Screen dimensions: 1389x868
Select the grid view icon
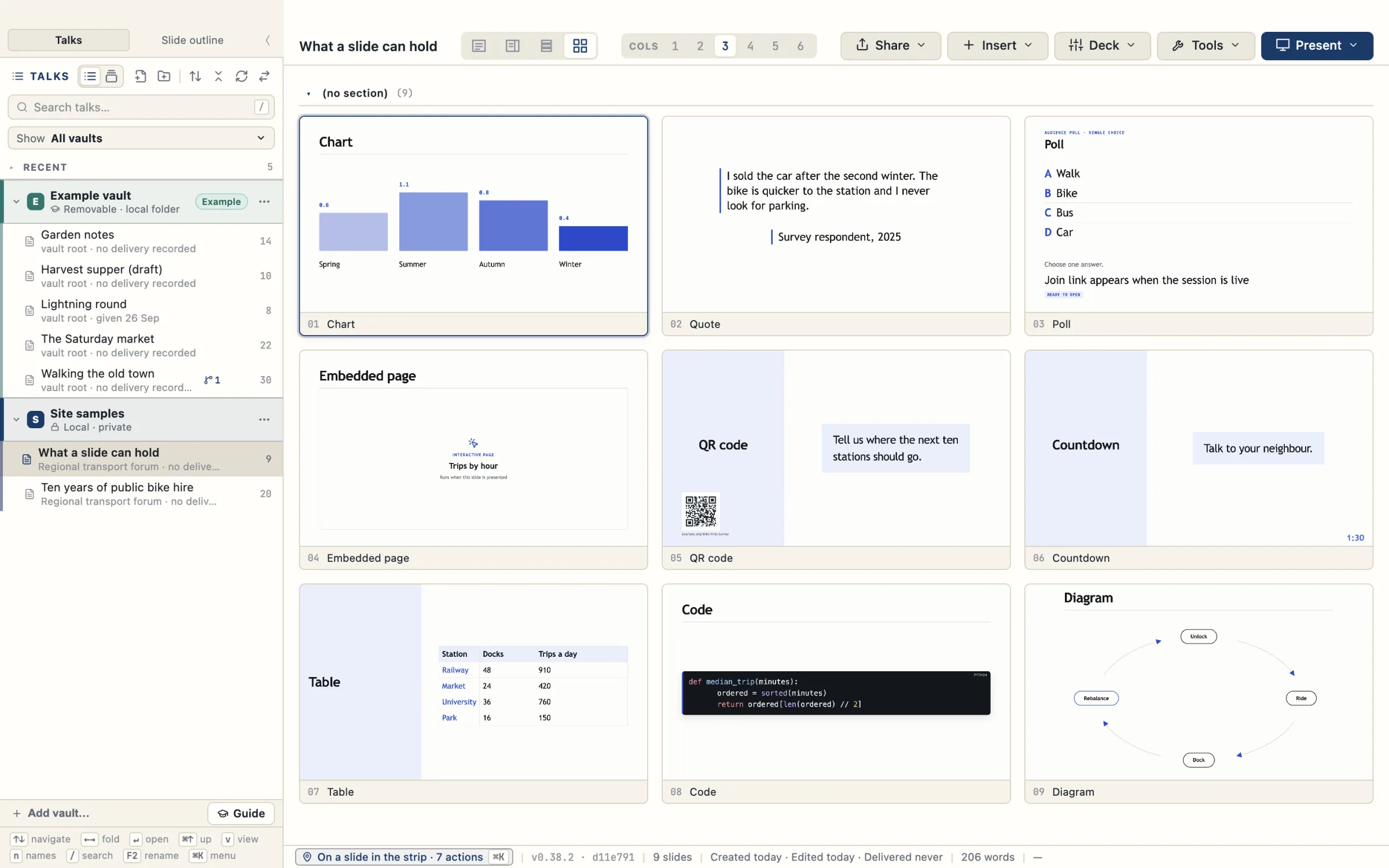(x=580, y=46)
